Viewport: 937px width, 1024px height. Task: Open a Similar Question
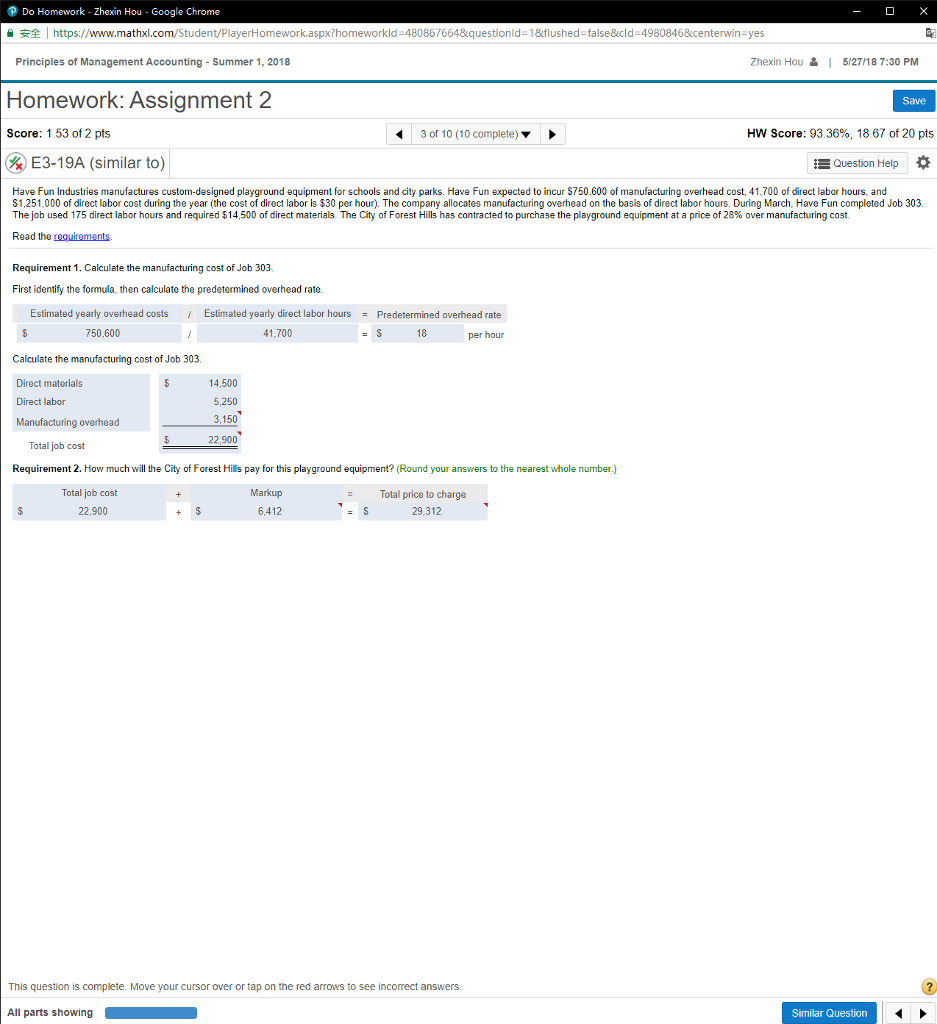(829, 1012)
